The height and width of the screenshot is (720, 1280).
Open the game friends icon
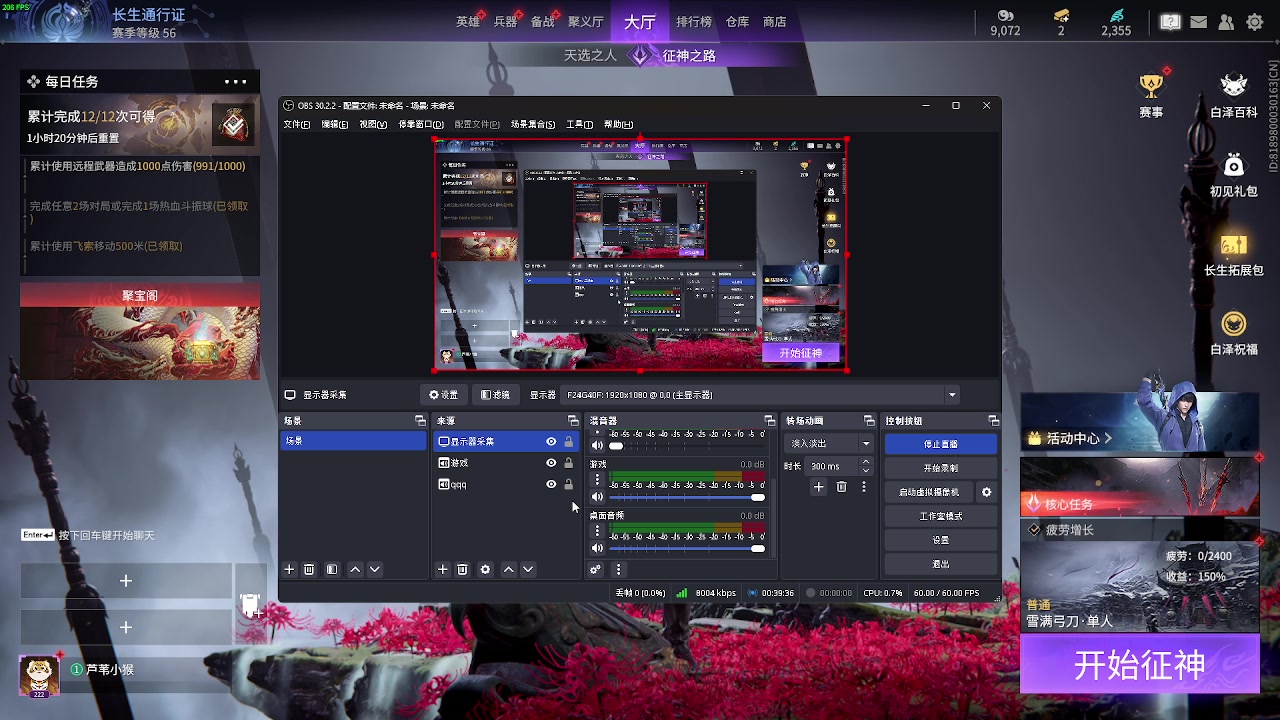1226,22
